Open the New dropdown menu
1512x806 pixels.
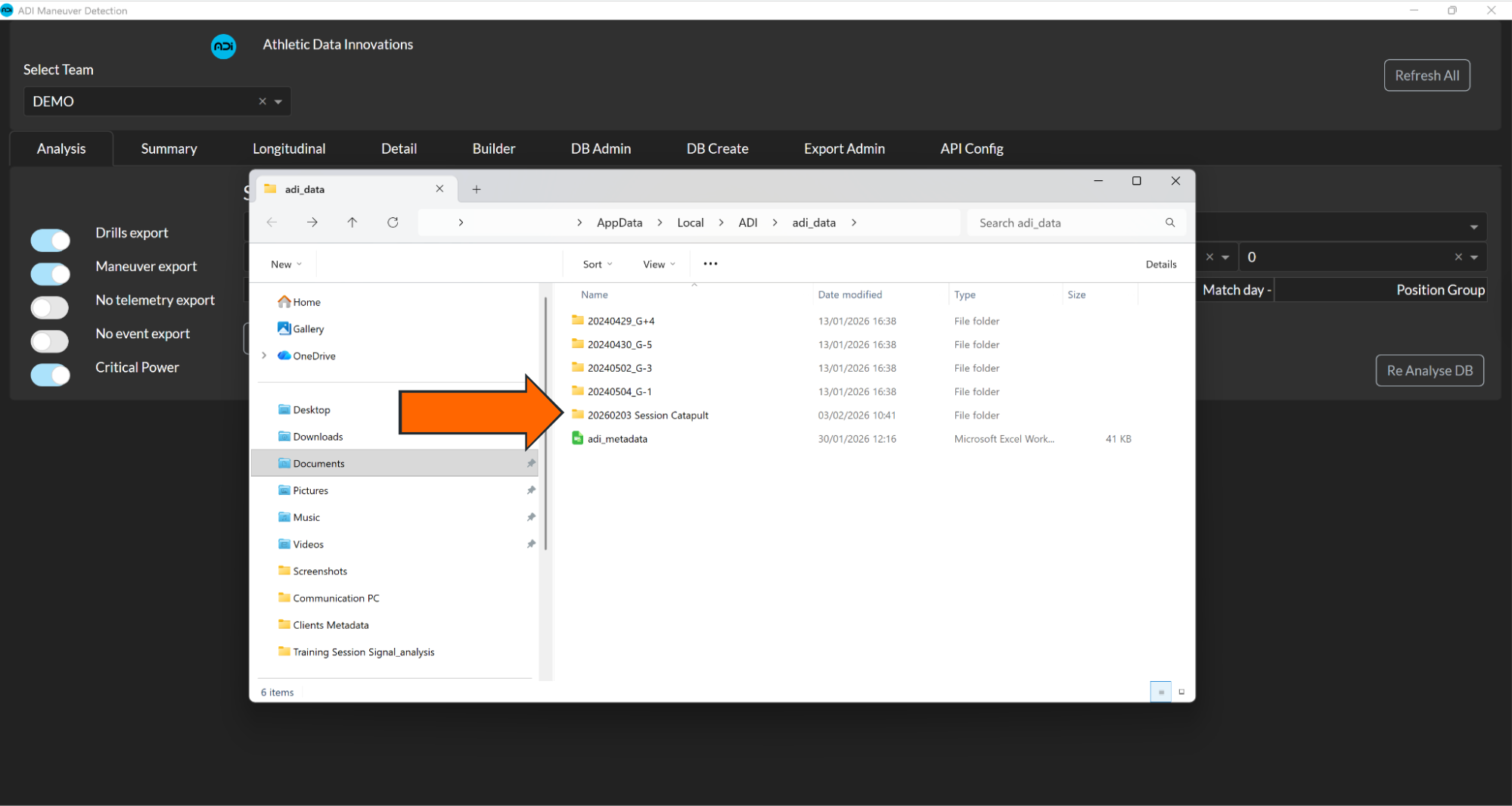point(286,264)
